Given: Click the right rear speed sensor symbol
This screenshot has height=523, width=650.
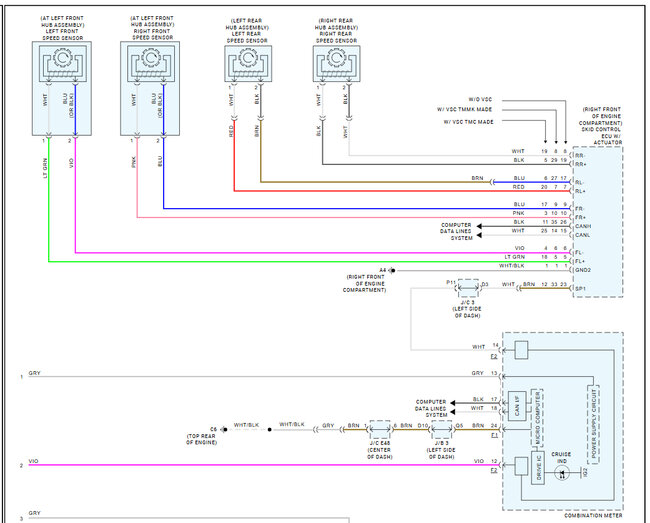Looking at the screenshot, I should click(336, 64).
